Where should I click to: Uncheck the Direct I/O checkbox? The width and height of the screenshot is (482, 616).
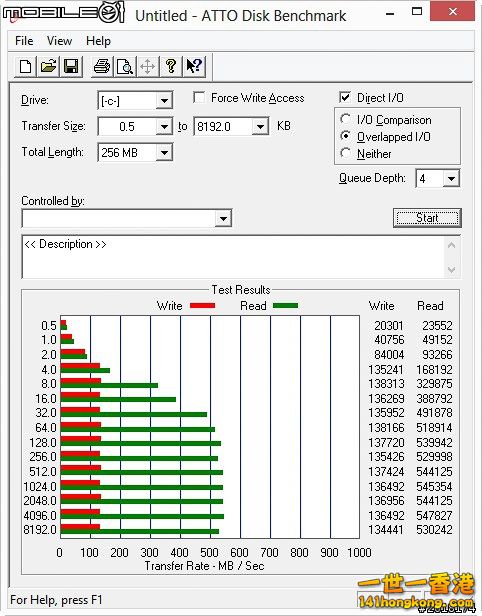345,97
